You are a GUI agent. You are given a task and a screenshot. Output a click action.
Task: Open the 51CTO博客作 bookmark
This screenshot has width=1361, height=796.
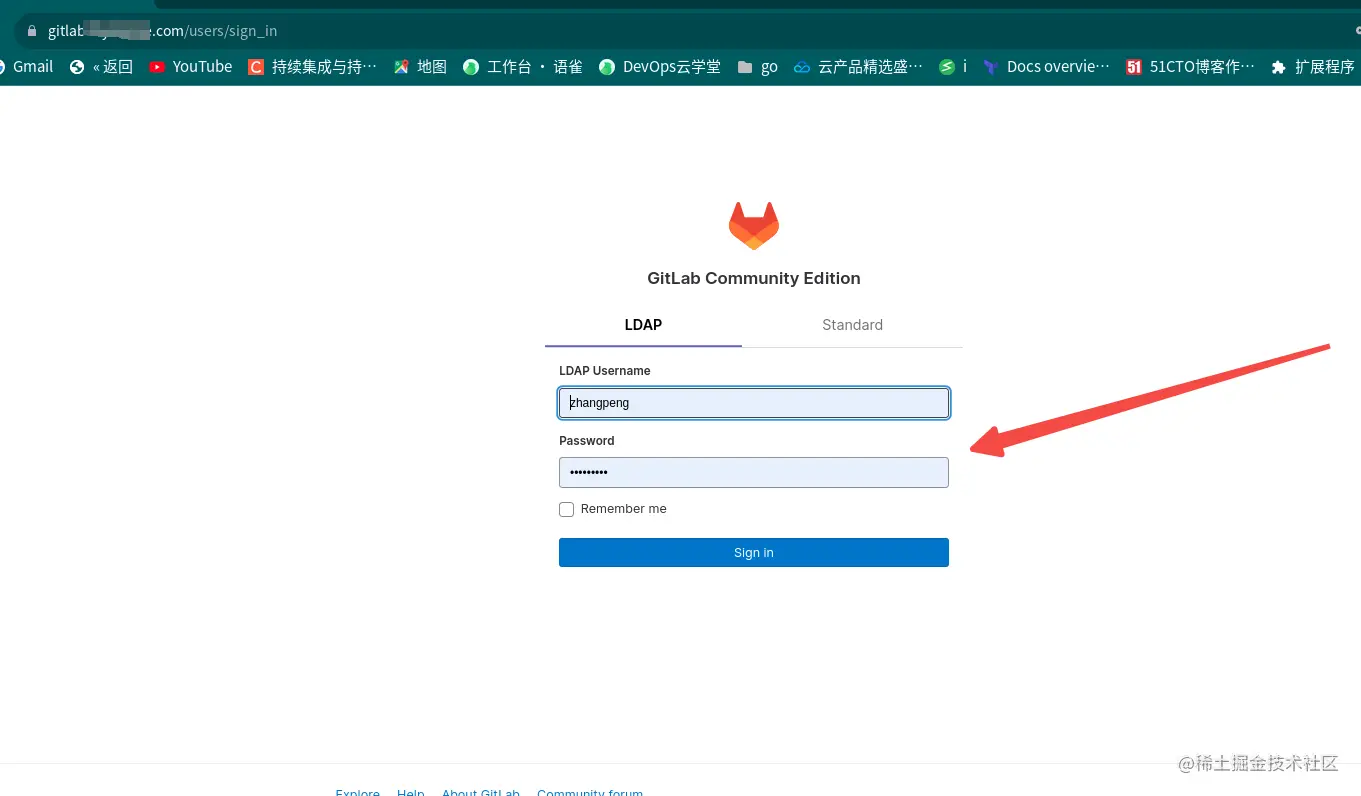click(x=1191, y=67)
